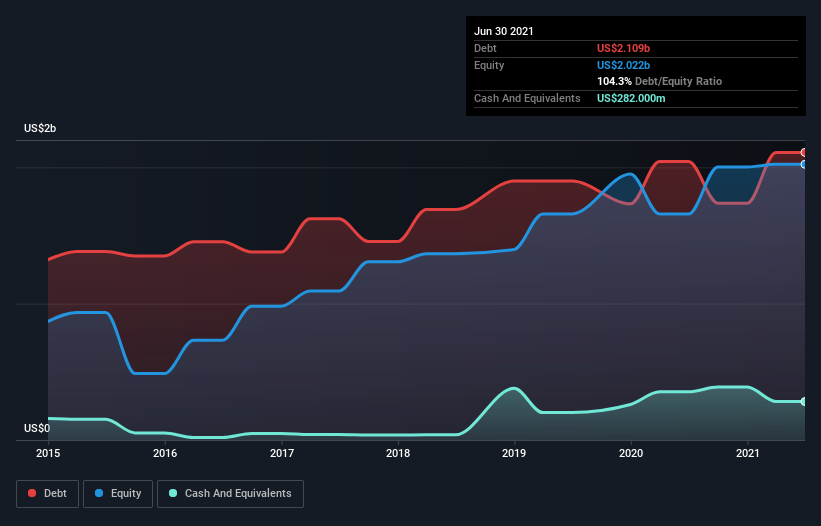Image resolution: width=821 pixels, height=526 pixels.
Task: Toggle the Debt series legend button
Action: click(48, 494)
